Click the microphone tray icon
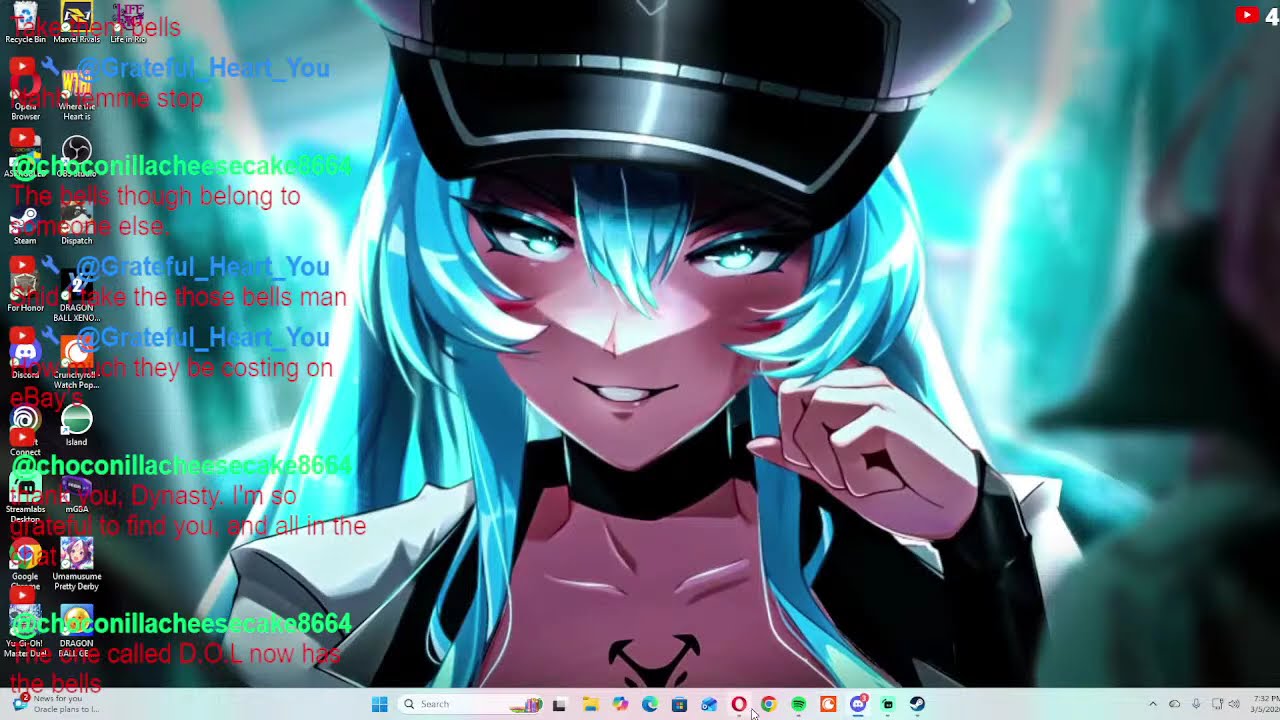 (1196, 704)
